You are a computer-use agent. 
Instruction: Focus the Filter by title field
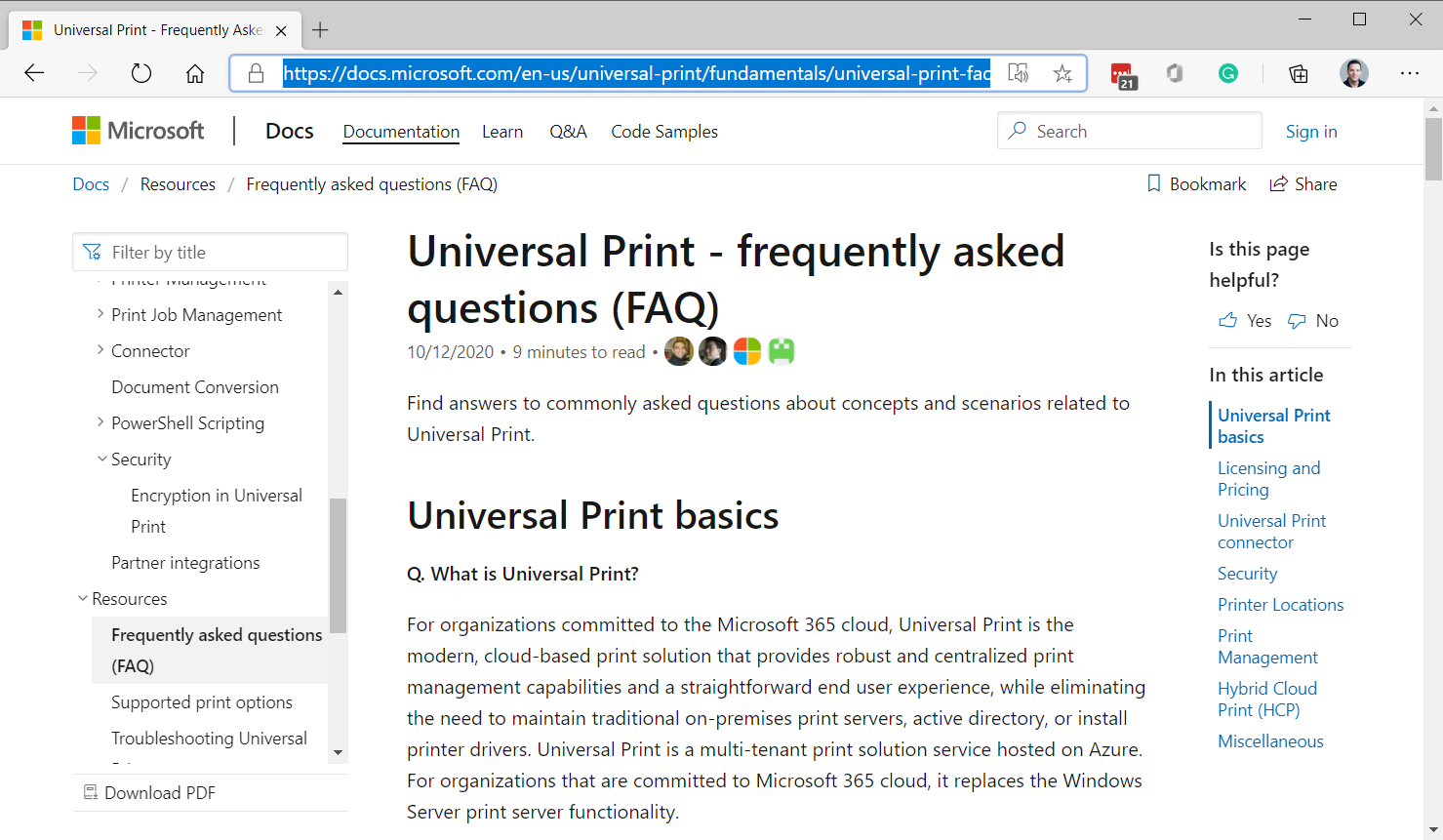210,252
